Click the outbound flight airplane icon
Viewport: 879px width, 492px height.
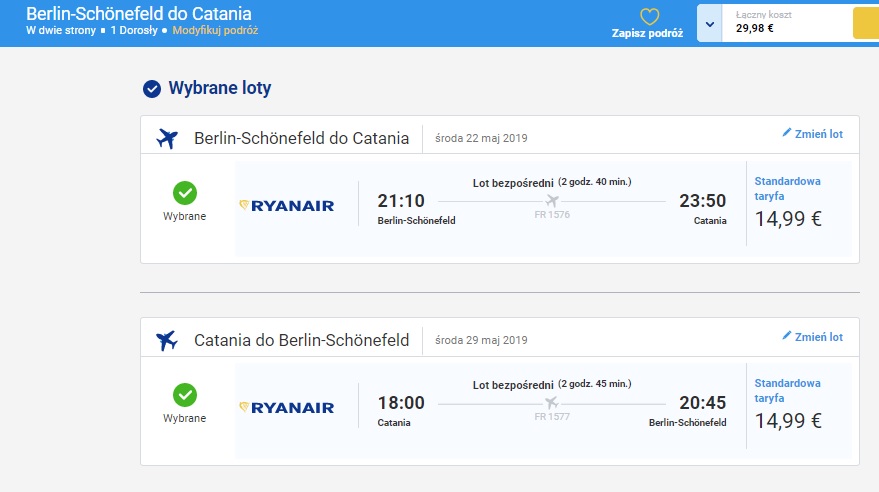pyautogui.click(x=167, y=138)
